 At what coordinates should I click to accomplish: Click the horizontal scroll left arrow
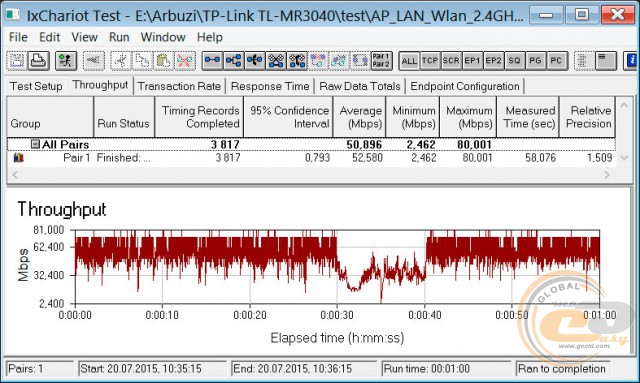point(16,175)
